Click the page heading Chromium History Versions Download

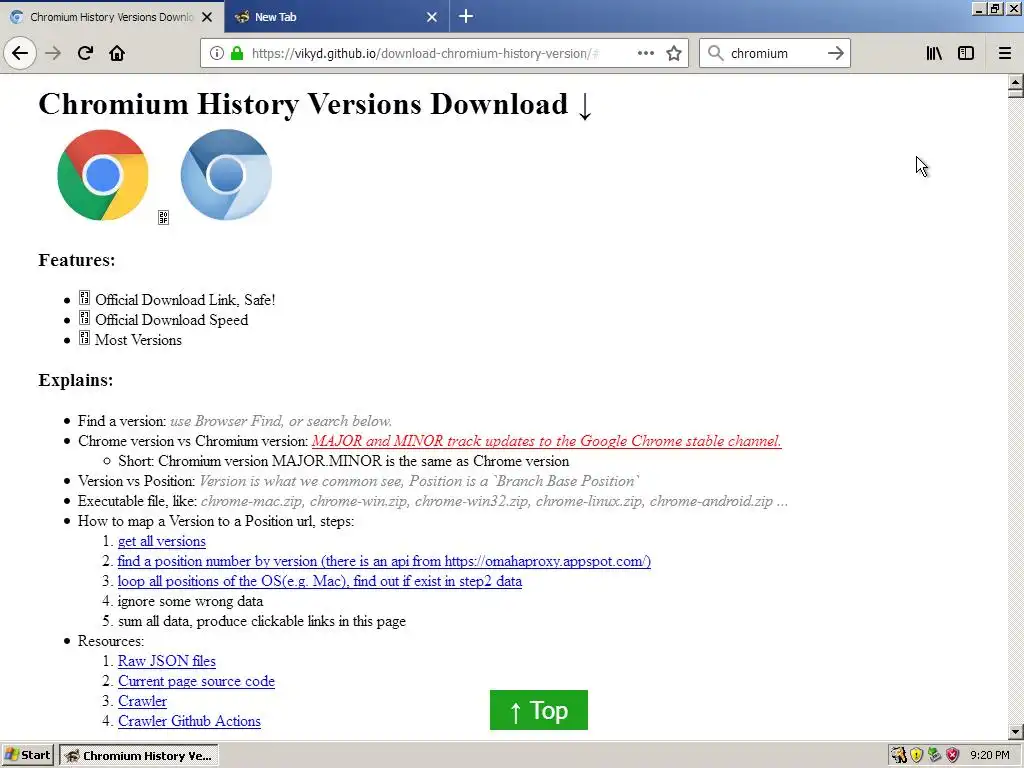tap(315, 104)
